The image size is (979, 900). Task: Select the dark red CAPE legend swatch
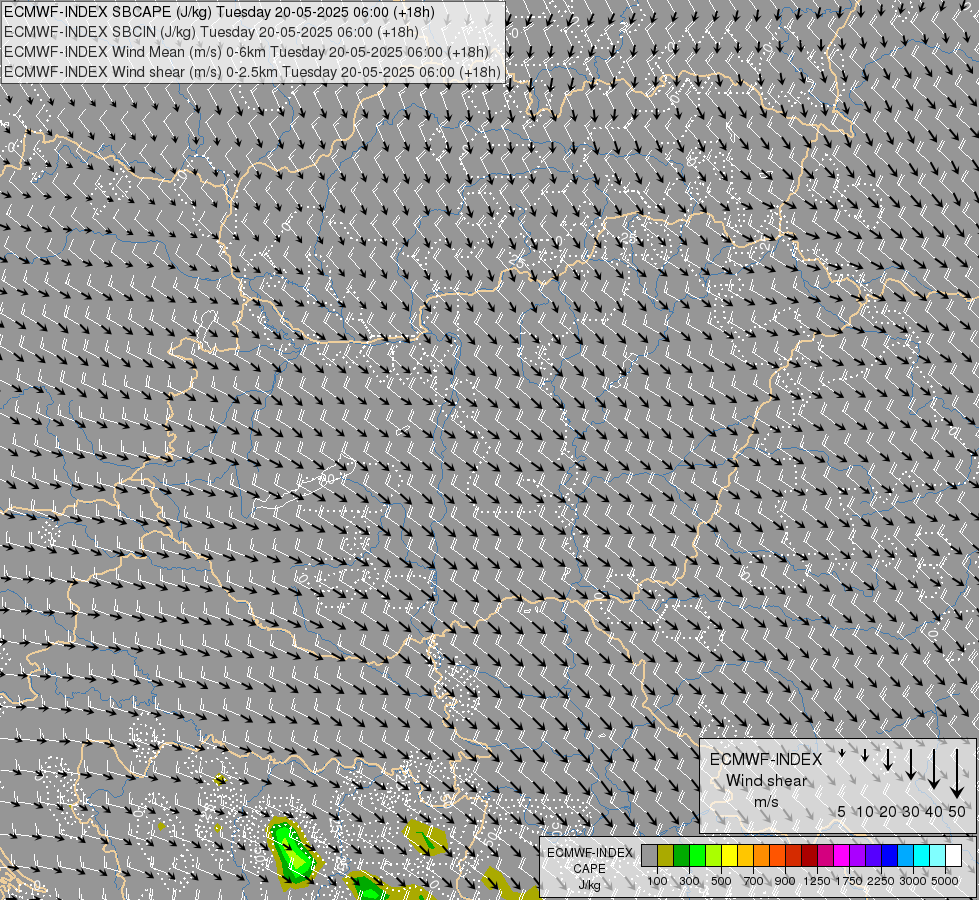[810, 855]
